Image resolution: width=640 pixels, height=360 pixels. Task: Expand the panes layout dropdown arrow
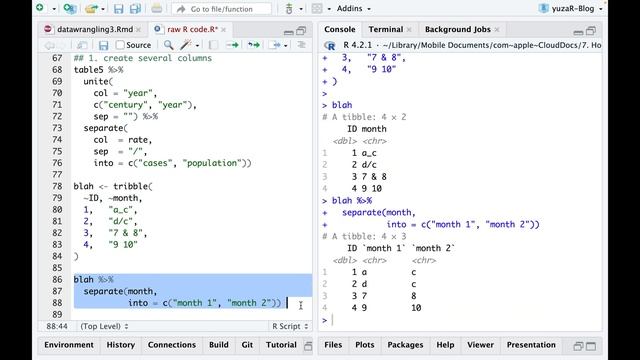click(x=329, y=9)
